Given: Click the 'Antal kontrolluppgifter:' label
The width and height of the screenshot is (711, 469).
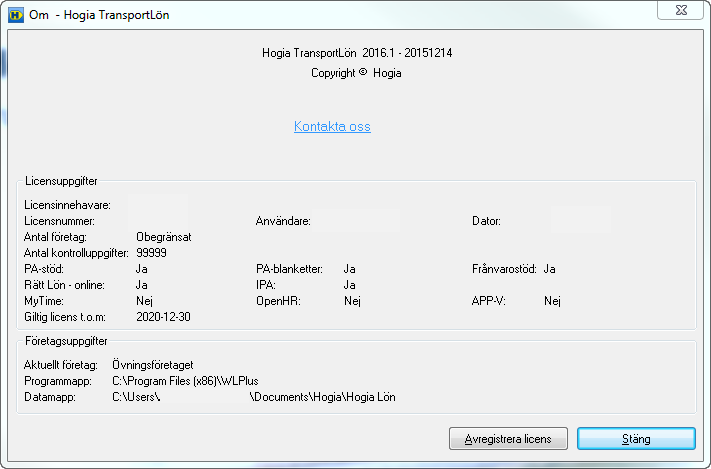Looking at the screenshot, I should pos(76,253).
